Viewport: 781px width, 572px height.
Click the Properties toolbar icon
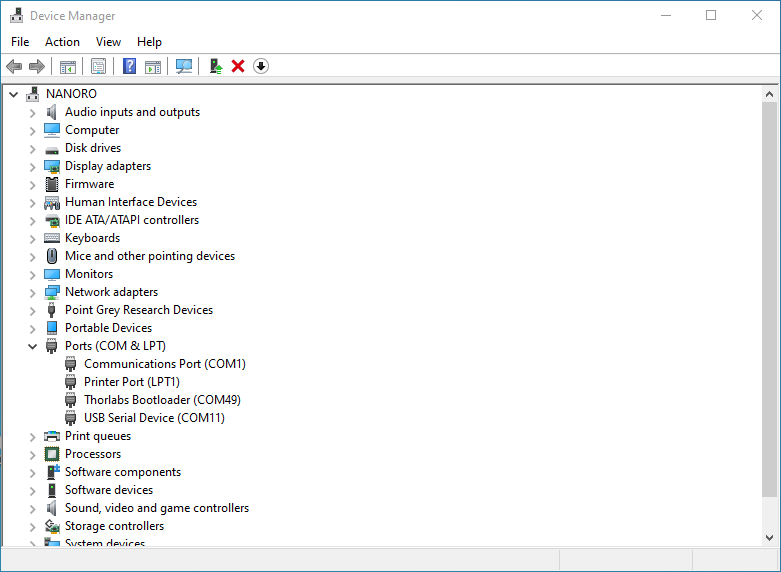[x=98, y=66]
